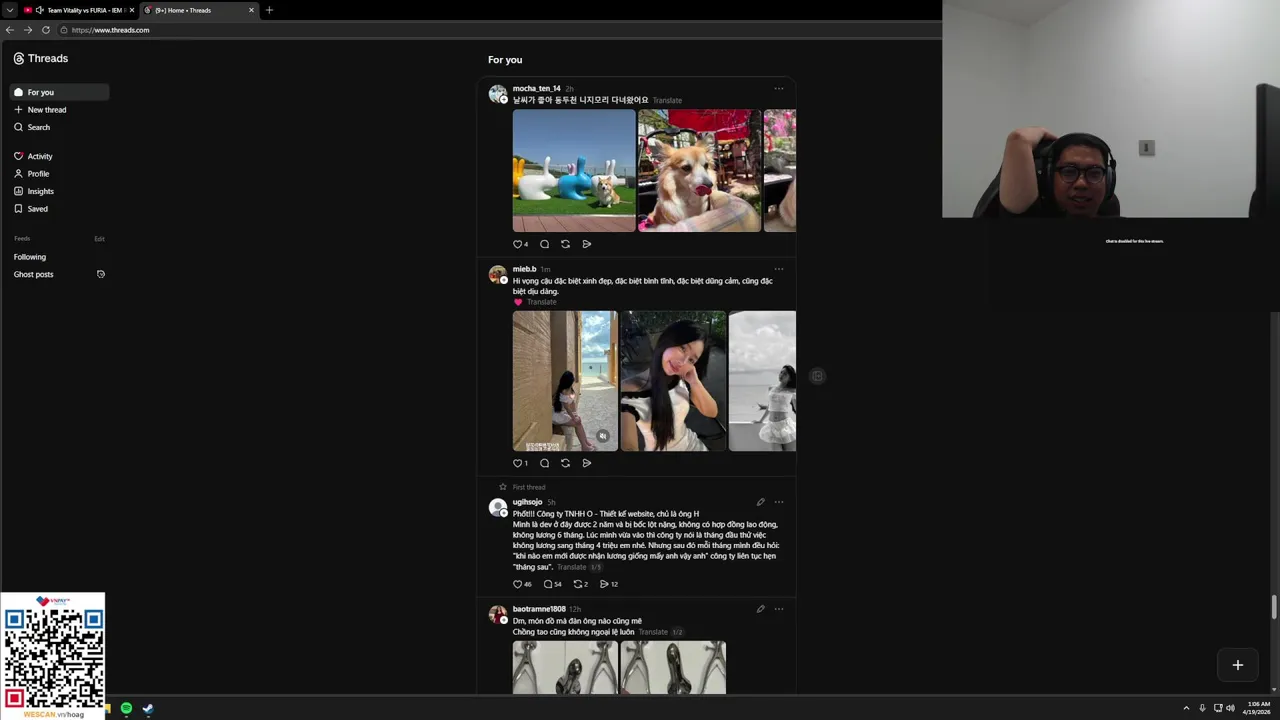Click the page vertical scrollbar thumb
This screenshot has height=720, width=1280.
1274,607
